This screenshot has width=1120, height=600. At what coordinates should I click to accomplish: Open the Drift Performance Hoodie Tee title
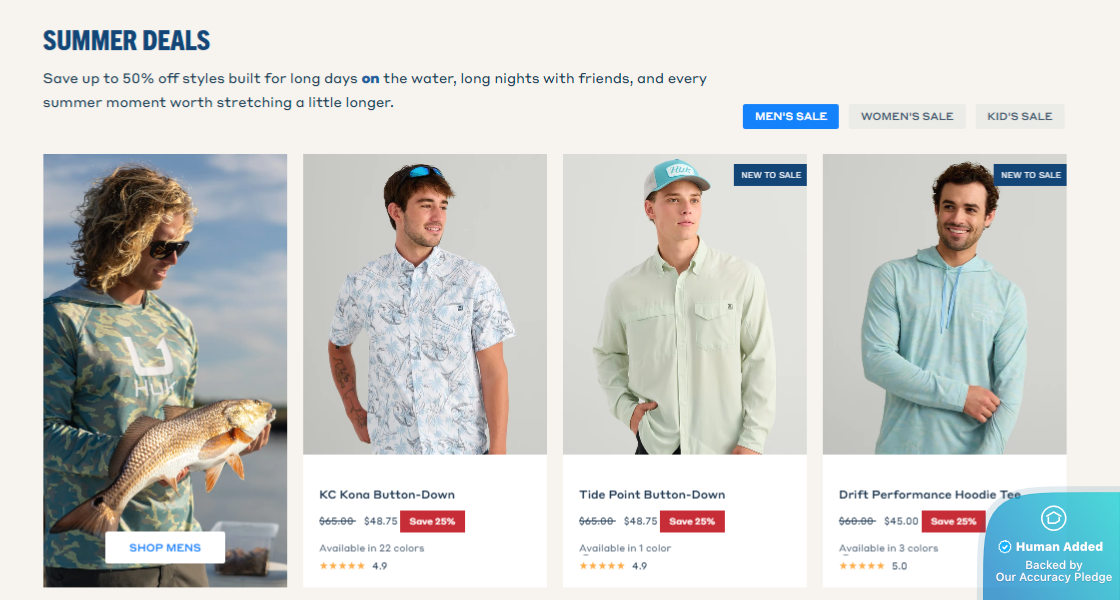[x=930, y=494]
